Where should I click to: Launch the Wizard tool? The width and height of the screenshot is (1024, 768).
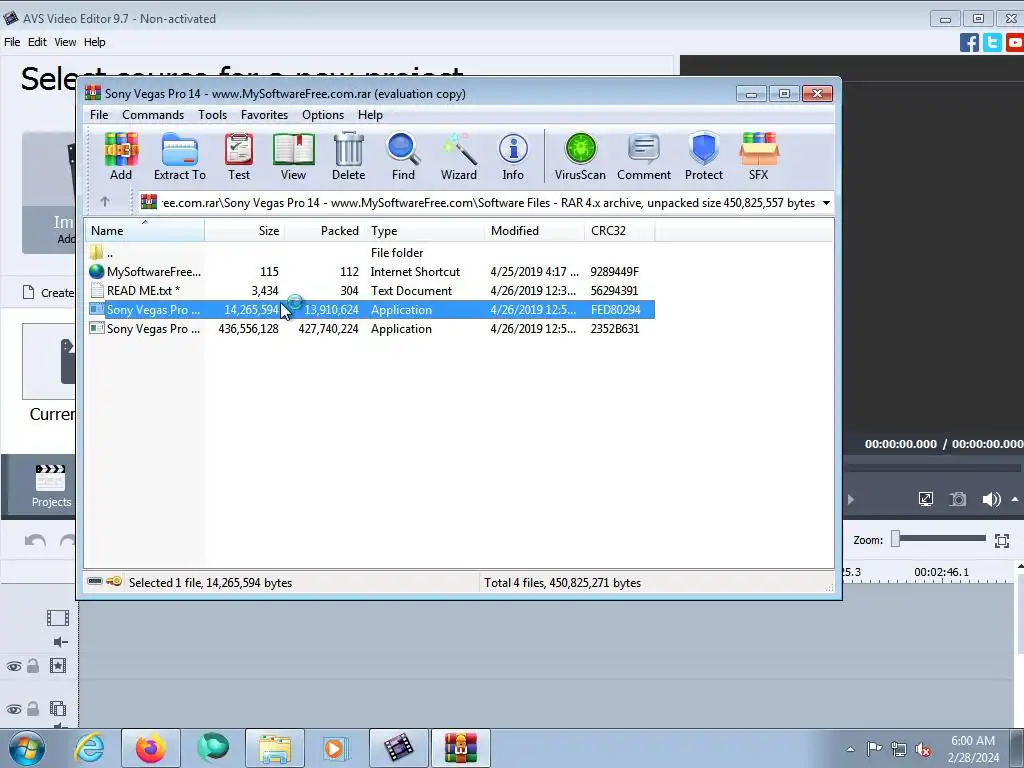click(x=458, y=157)
